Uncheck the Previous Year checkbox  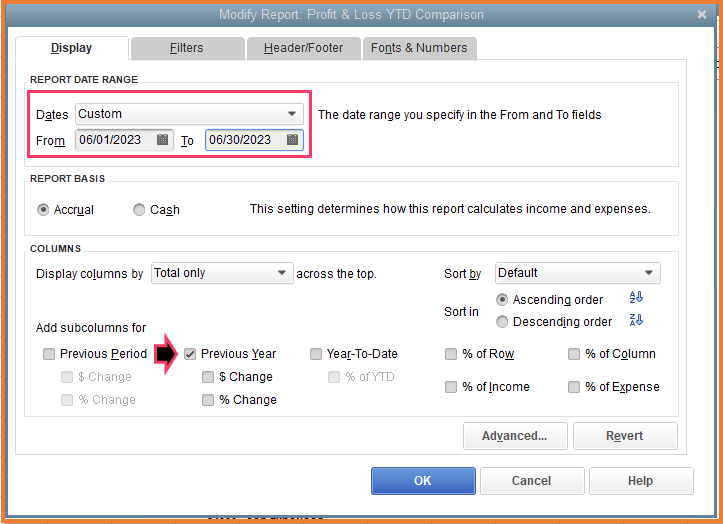(x=190, y=353)
